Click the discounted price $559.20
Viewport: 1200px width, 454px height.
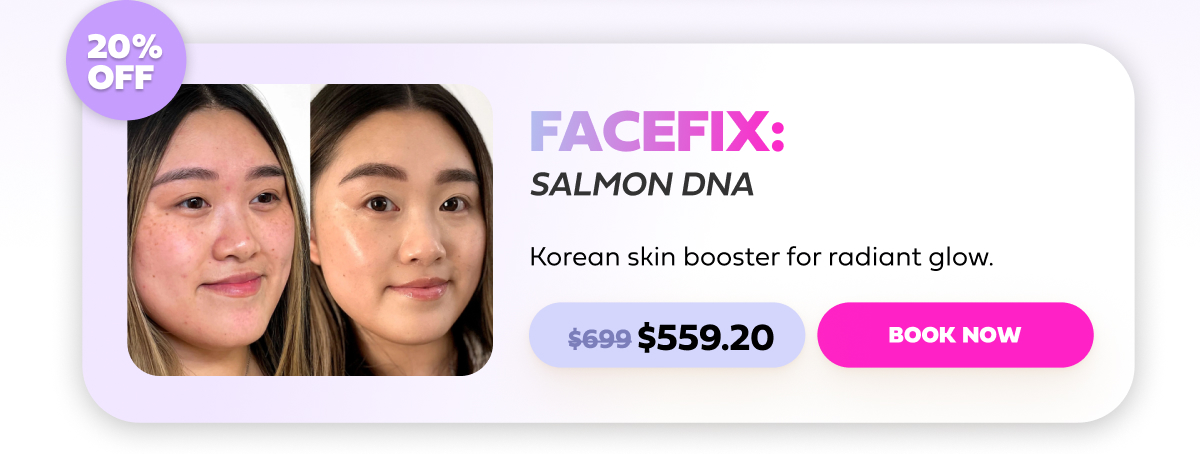[705, 338]
